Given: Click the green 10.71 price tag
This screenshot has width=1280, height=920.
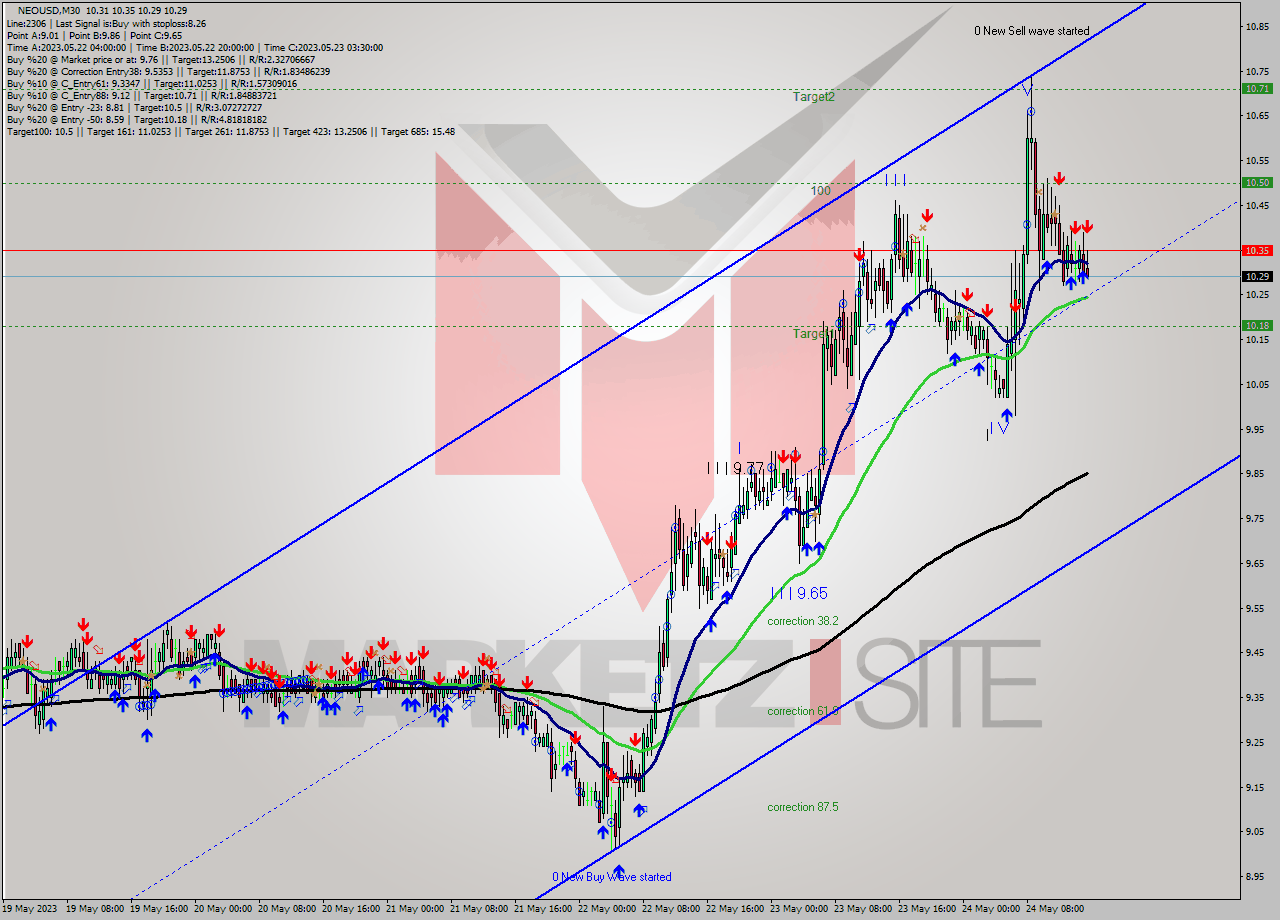Looking at the screenshot, I should pos(1257,88).
